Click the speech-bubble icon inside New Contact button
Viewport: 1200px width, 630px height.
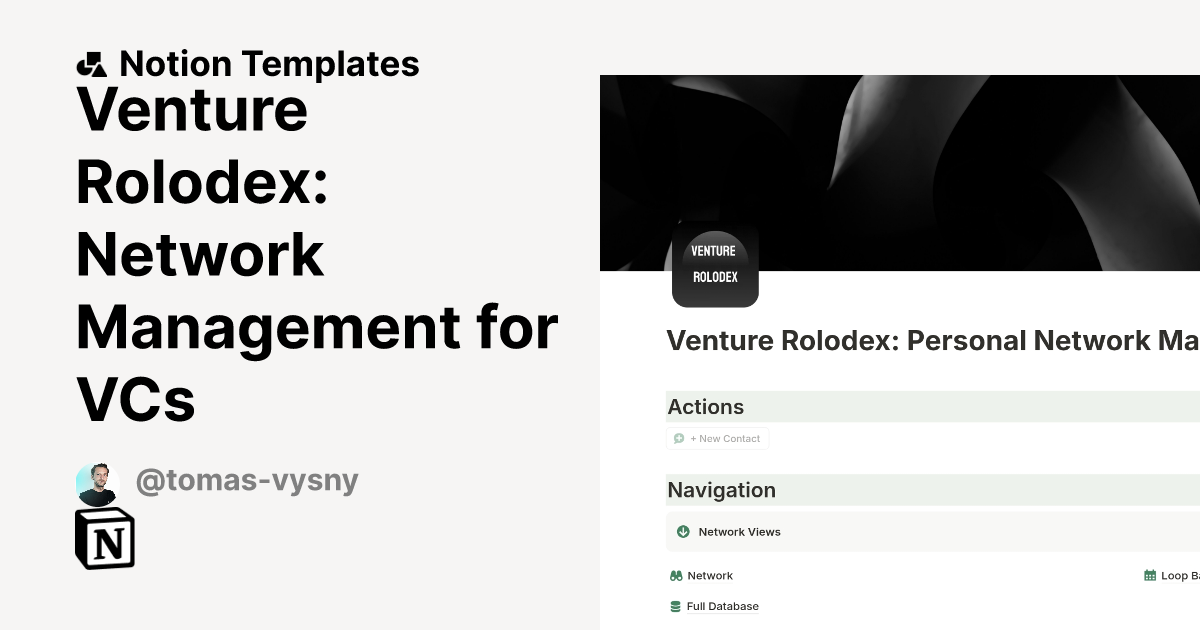point(680,438)
